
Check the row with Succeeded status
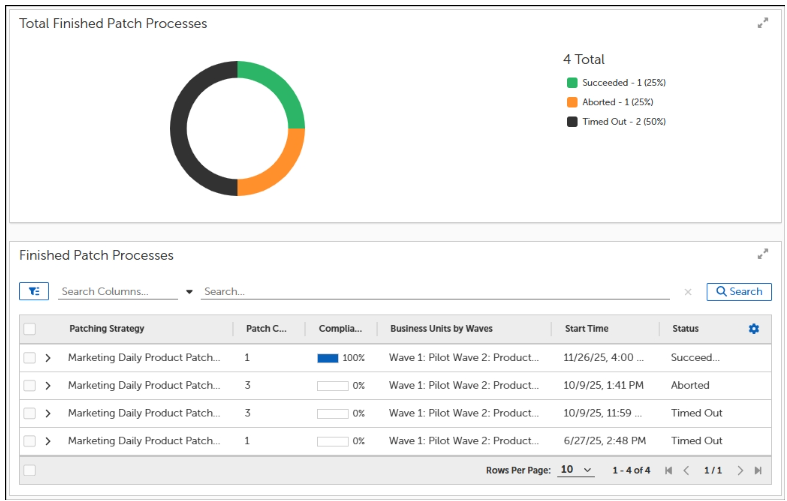pyautogui.click(x=30, y=357)
